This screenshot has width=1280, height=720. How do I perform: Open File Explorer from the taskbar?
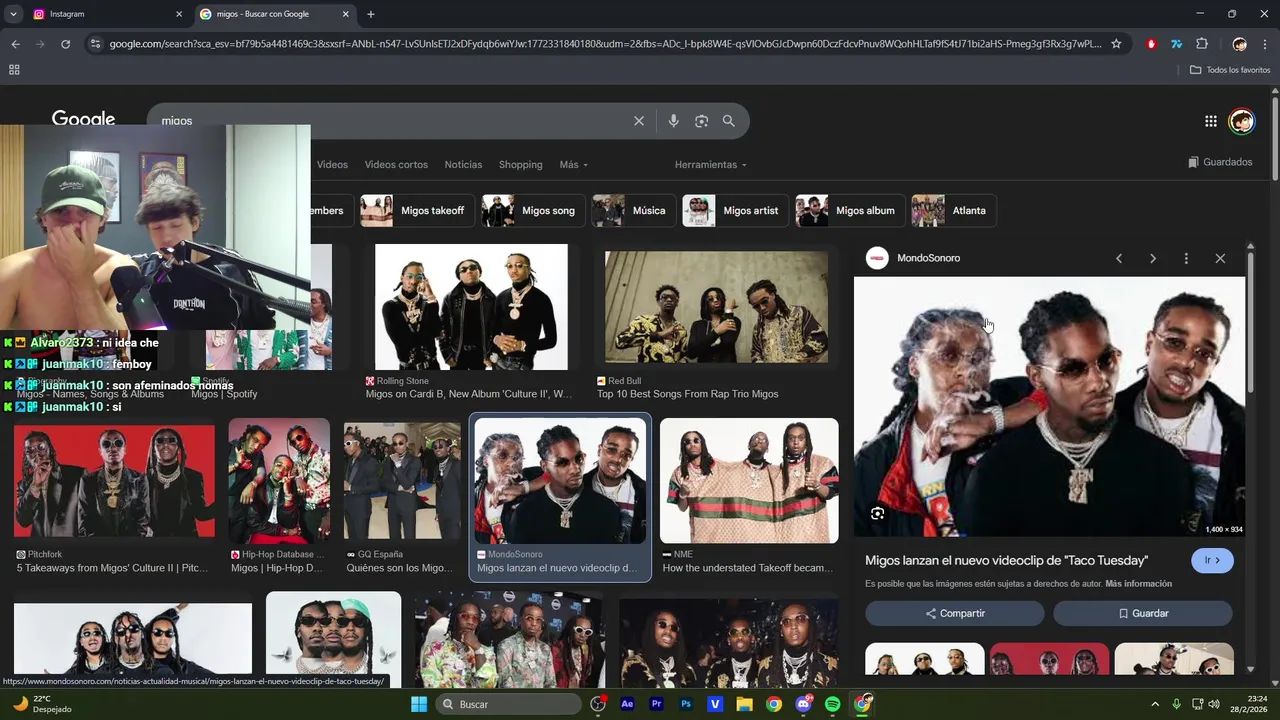point(745,704)
